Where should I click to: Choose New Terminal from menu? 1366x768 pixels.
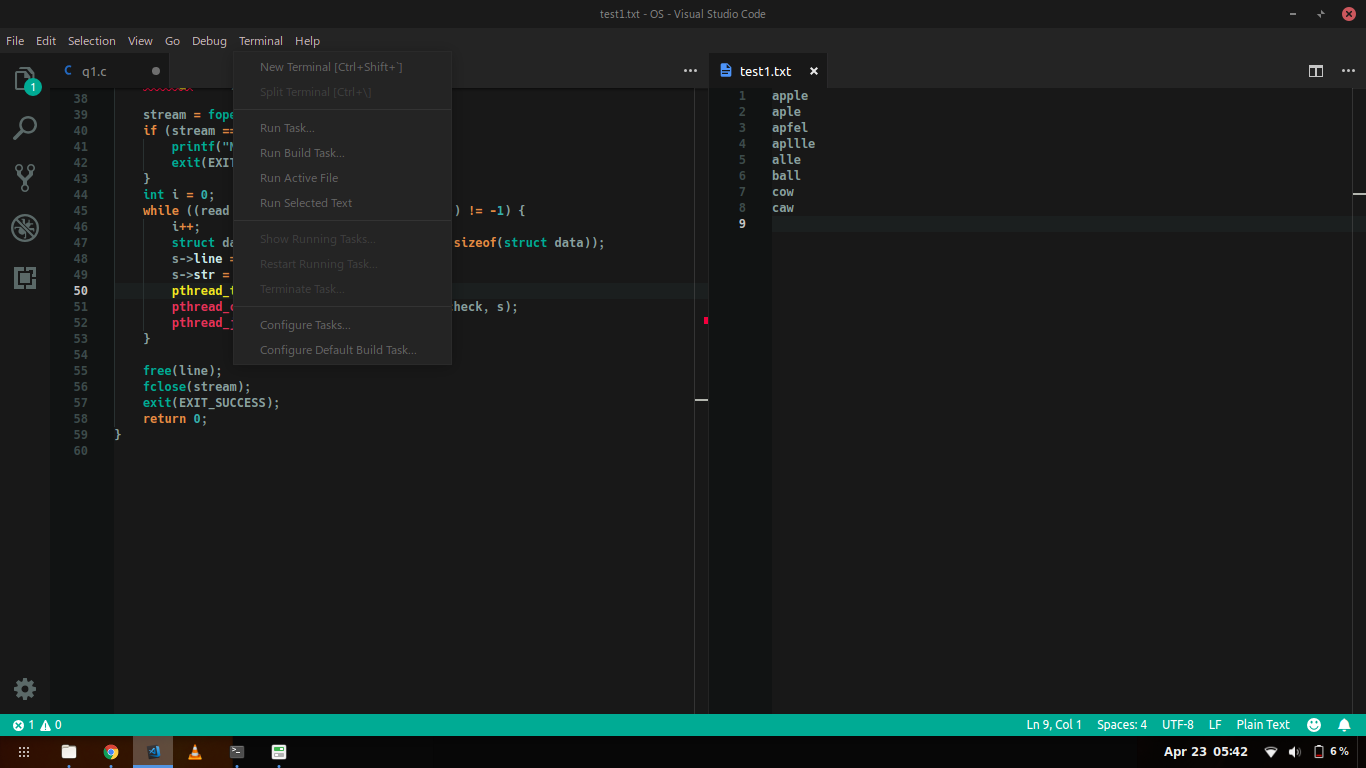point(342,67)
